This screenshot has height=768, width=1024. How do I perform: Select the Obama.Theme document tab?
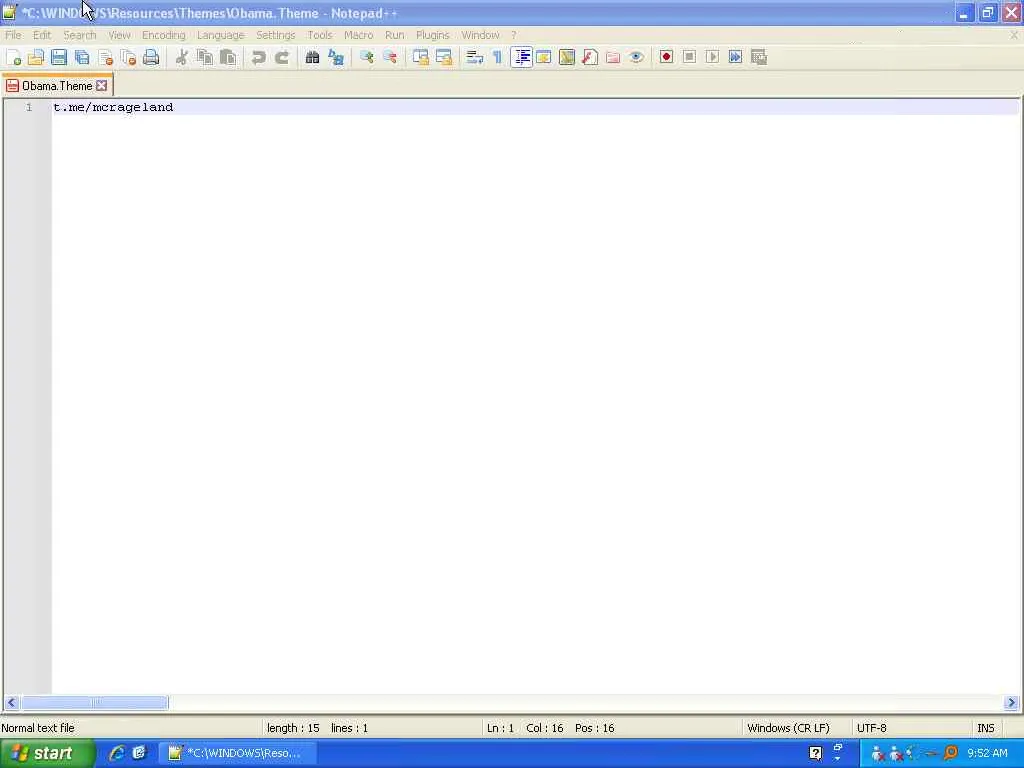click(x=57, y=86)
